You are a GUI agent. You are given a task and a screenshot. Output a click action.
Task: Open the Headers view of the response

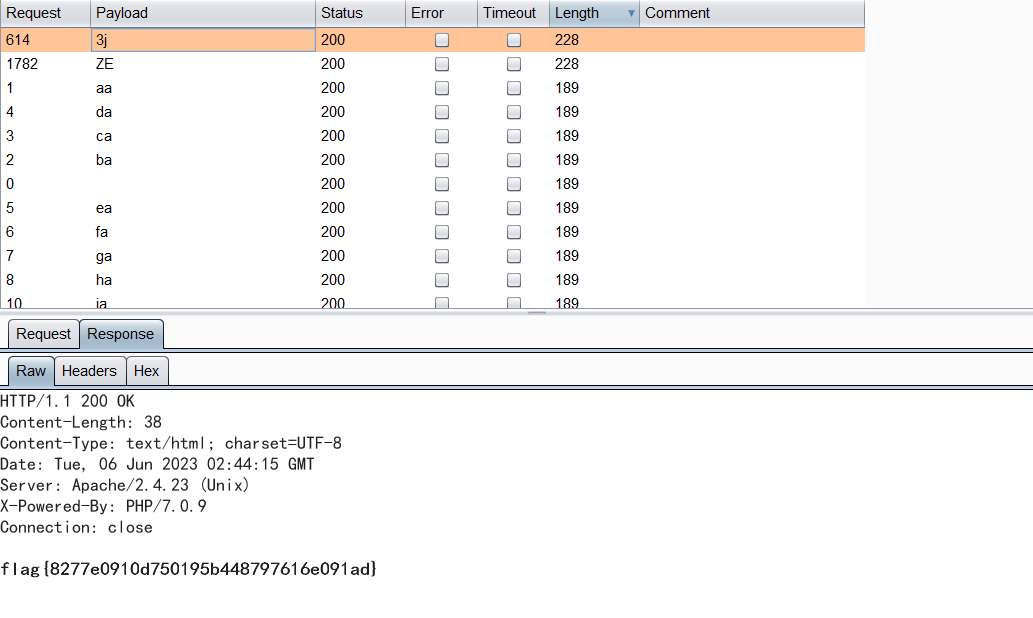click(89, 370)
